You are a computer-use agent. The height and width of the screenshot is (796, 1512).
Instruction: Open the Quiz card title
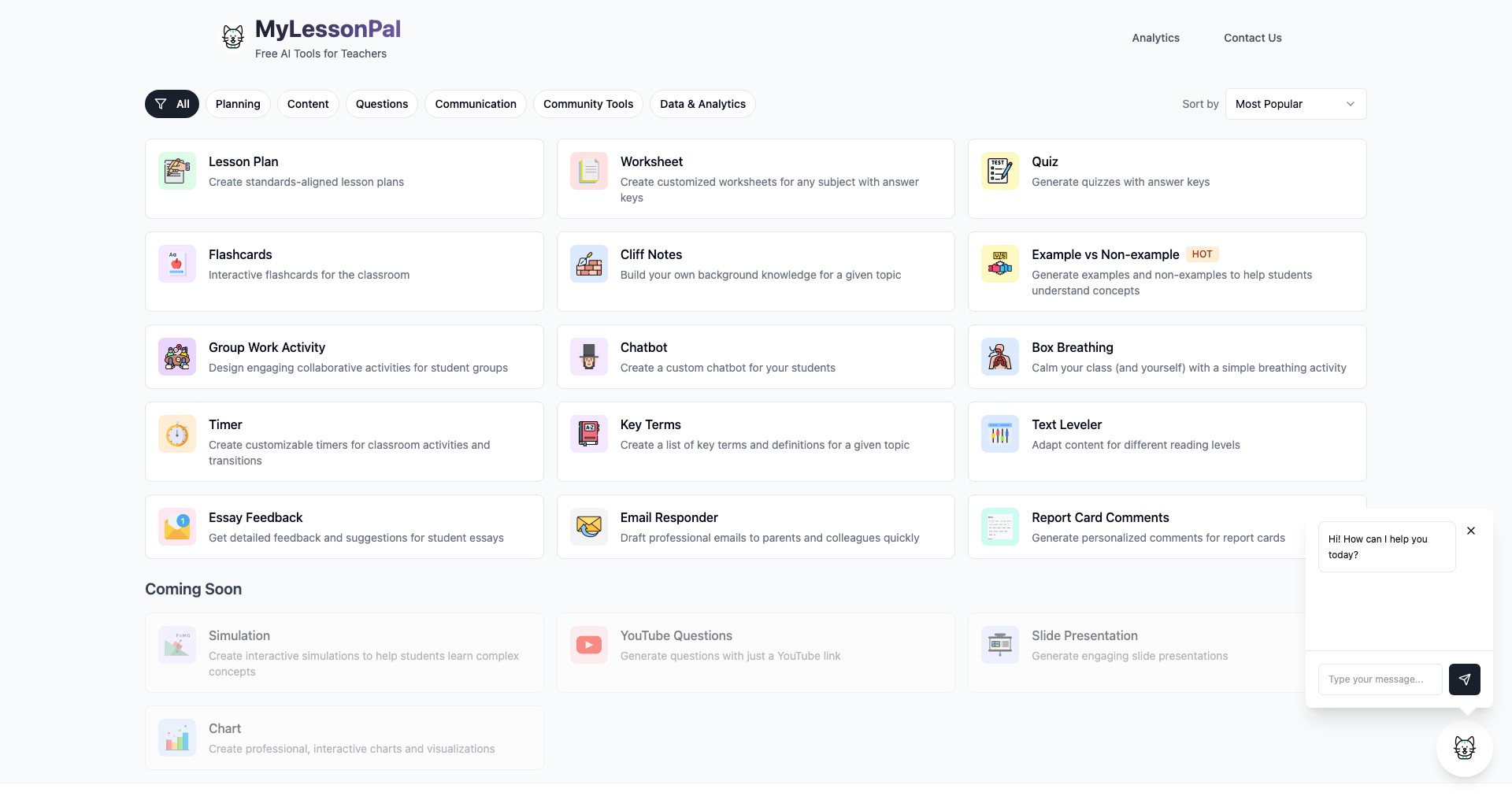pyautogui.click(x=1045, y=161)
